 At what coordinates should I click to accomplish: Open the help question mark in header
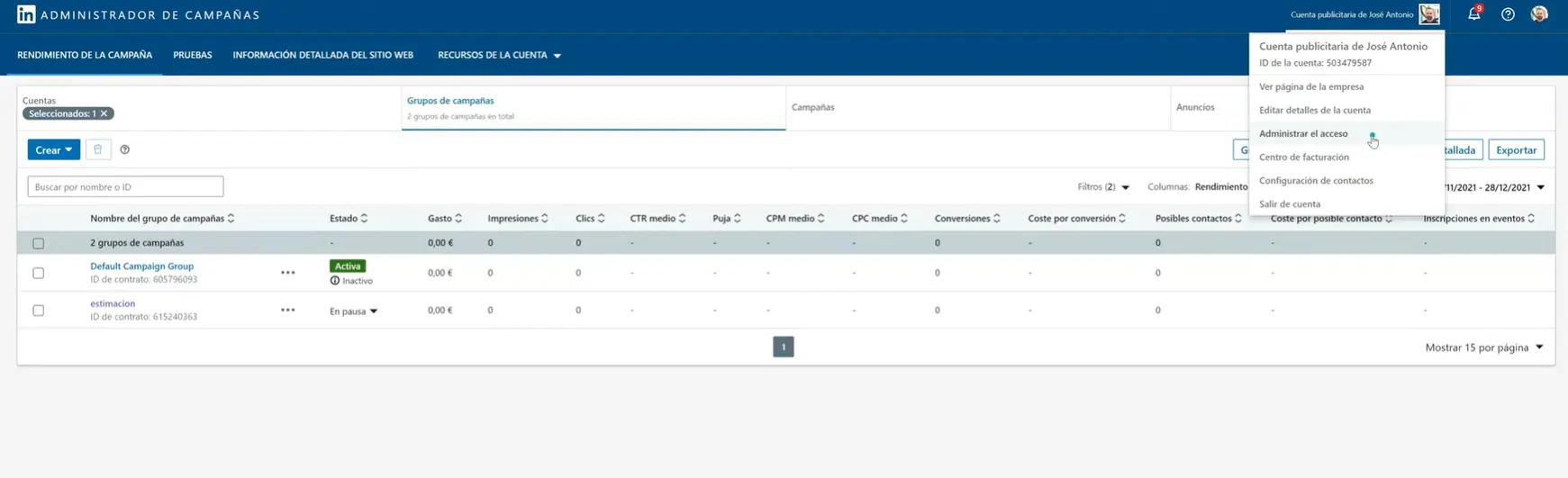pyautogui.click(x=1508, y=14)
